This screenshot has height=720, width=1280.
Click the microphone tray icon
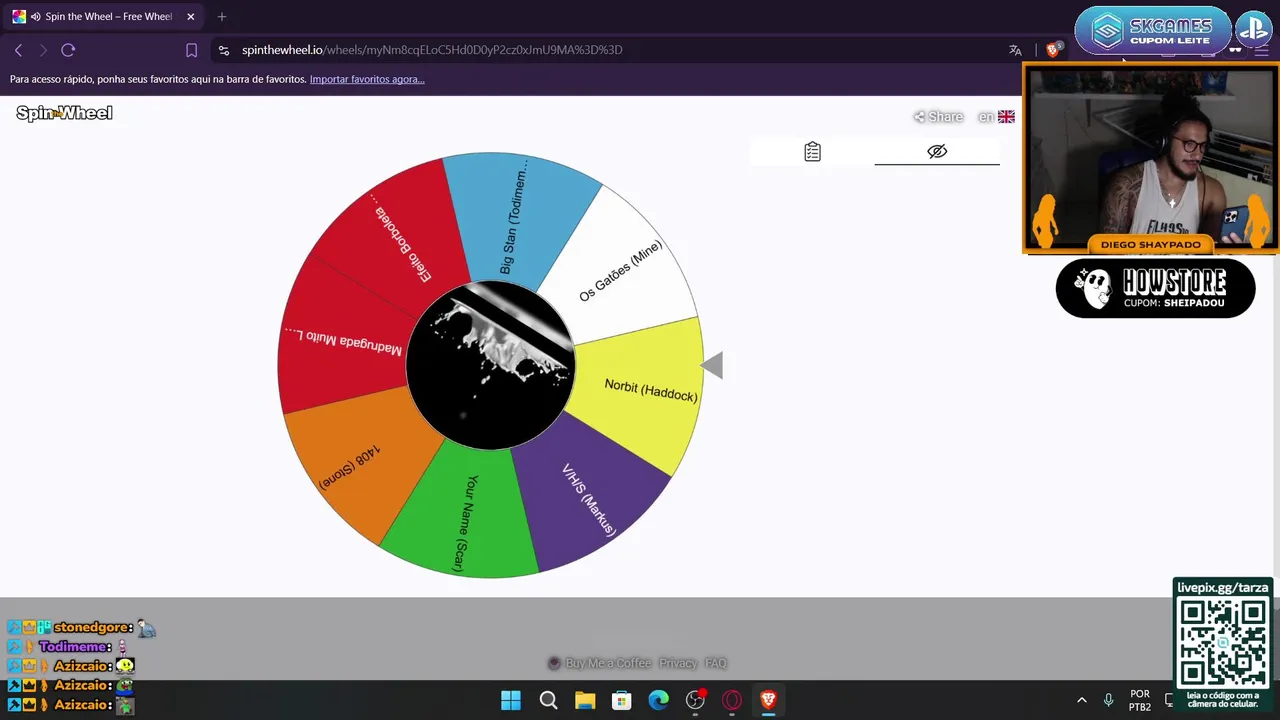1108,700
